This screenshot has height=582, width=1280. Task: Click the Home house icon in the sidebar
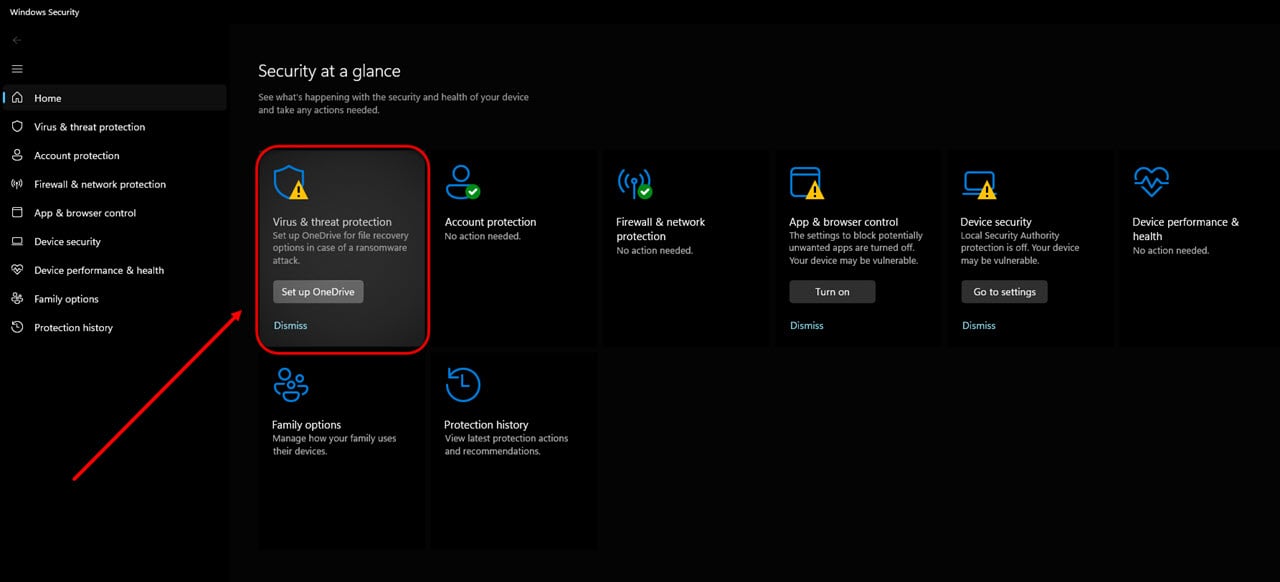pyautogui.click(x=16, y=98)
